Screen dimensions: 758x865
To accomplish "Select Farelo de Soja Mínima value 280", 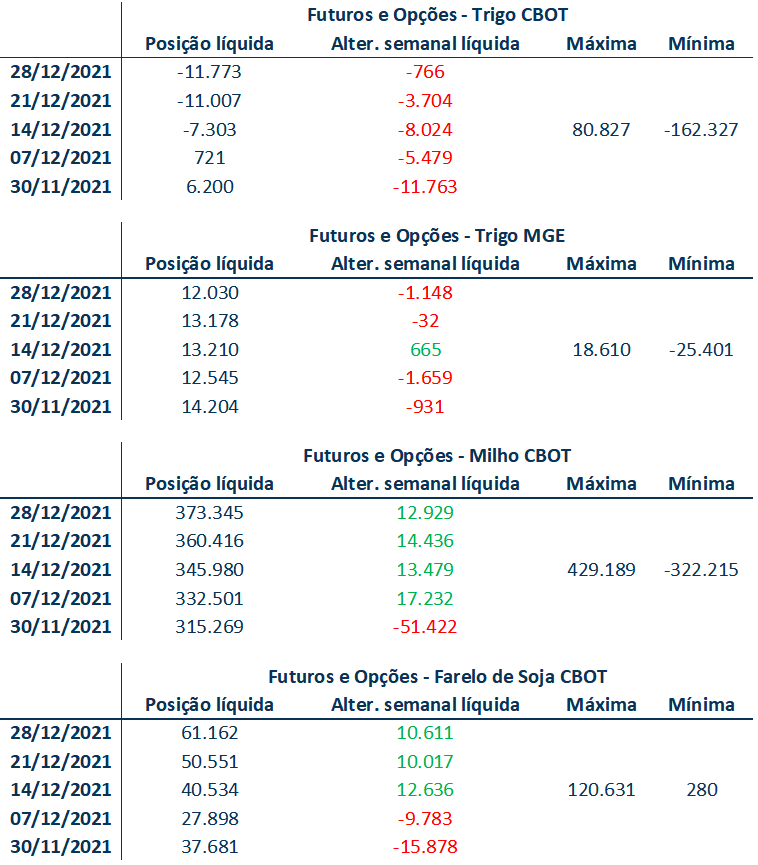I will 702,790.
